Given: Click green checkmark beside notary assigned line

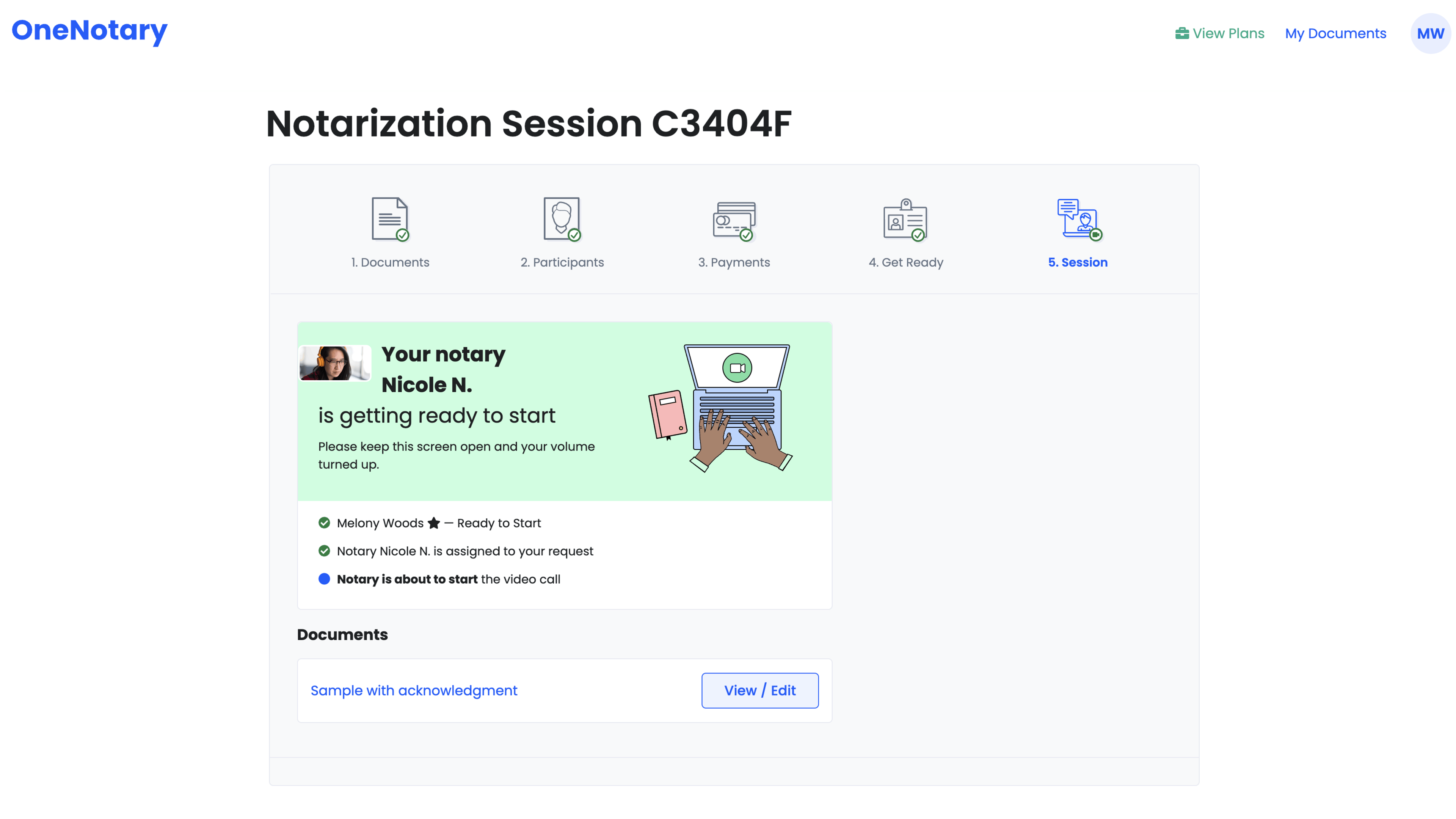Looking at the screenshot, I should coord(324,551).
